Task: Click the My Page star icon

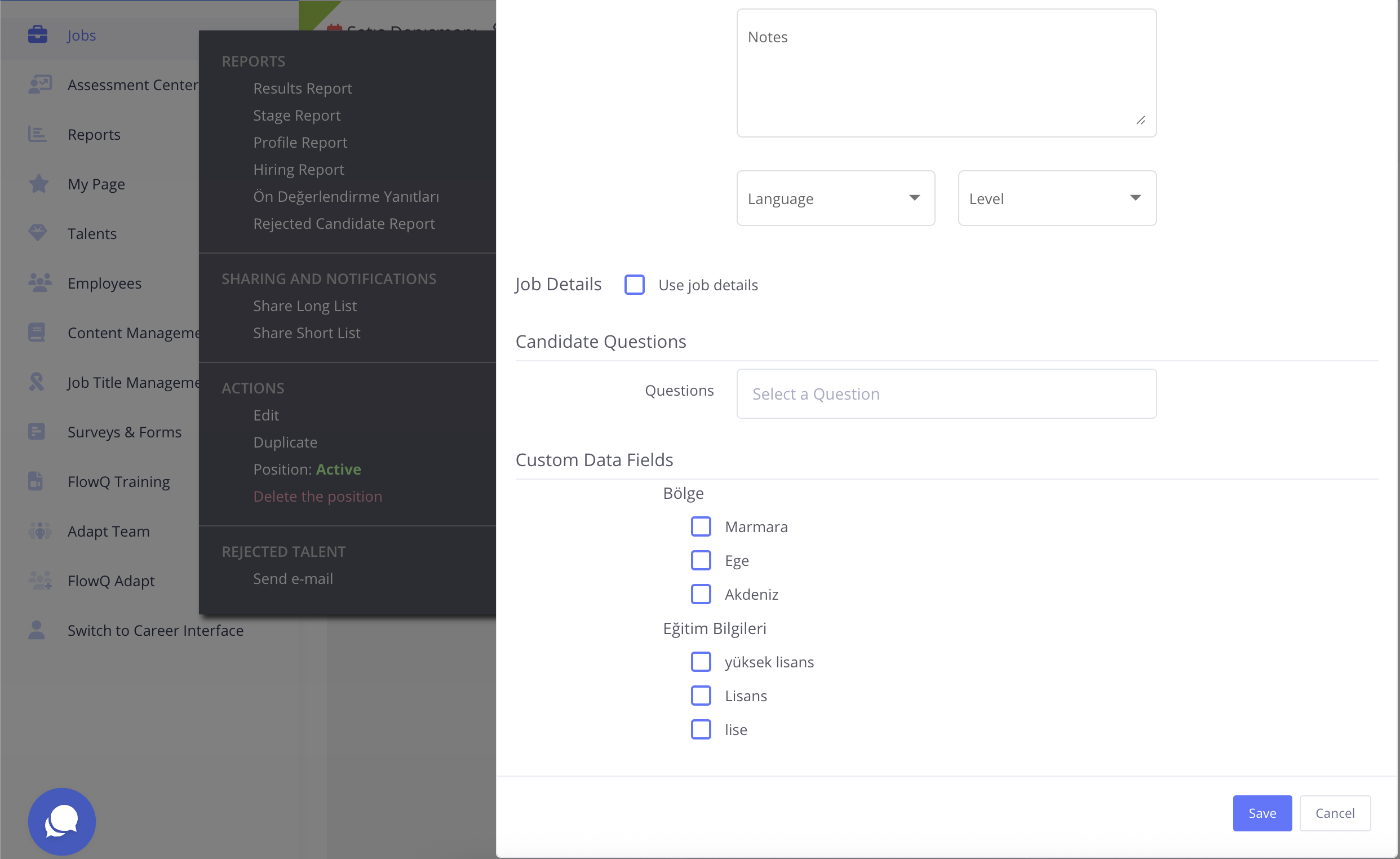Action: (39, 184)
